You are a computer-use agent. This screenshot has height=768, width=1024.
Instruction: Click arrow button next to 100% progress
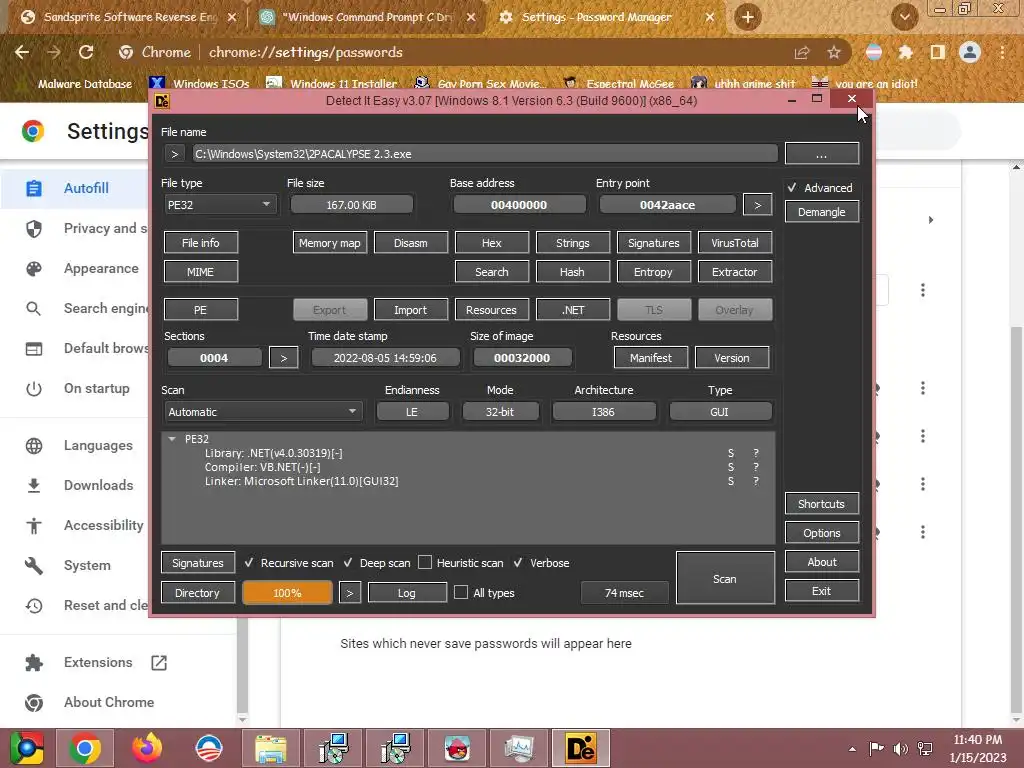tap(350, 593)
